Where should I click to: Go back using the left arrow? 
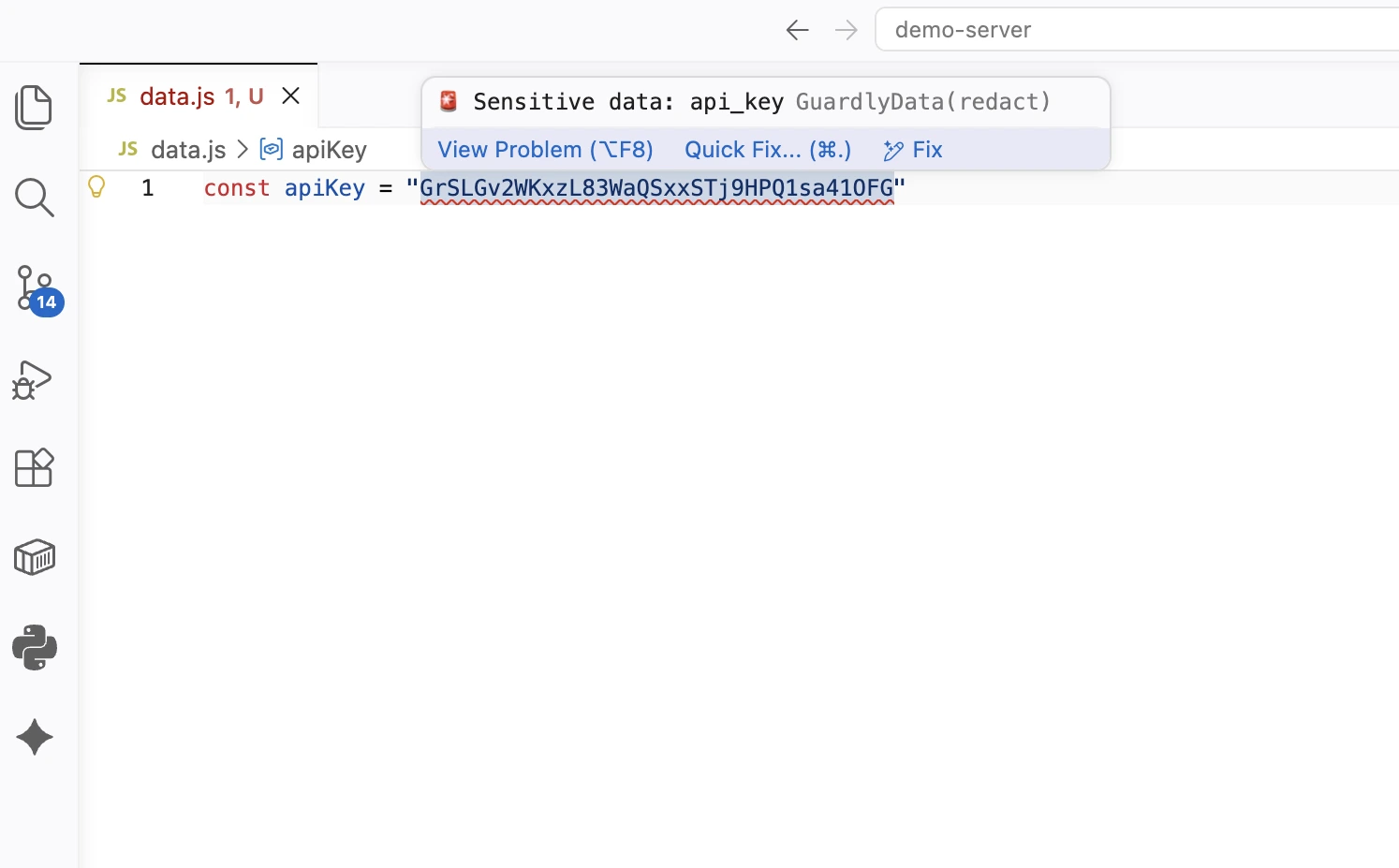pos(797,30)
